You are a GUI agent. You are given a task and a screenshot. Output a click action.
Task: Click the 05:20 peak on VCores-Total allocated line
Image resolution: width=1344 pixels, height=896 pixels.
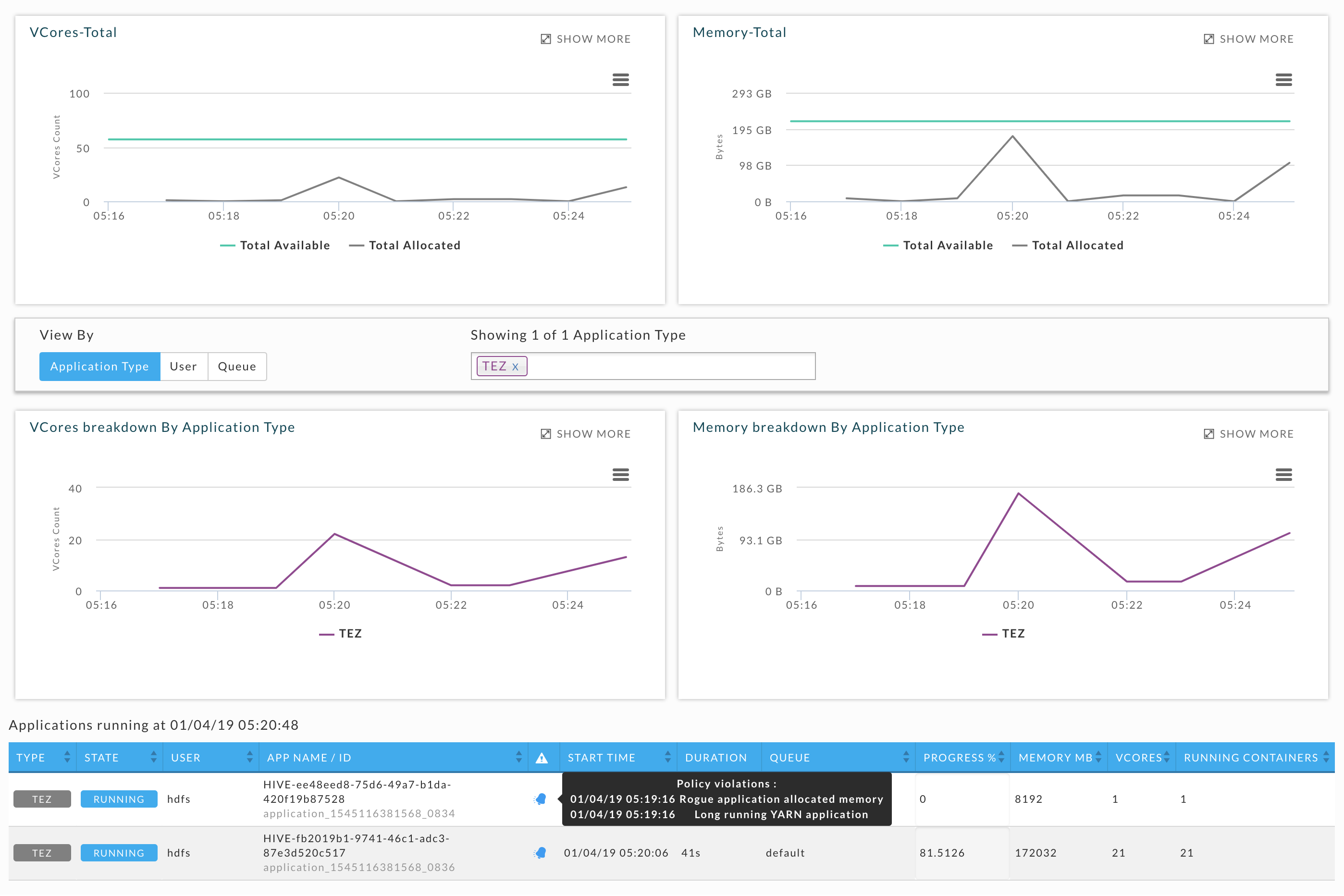point(339,177)
